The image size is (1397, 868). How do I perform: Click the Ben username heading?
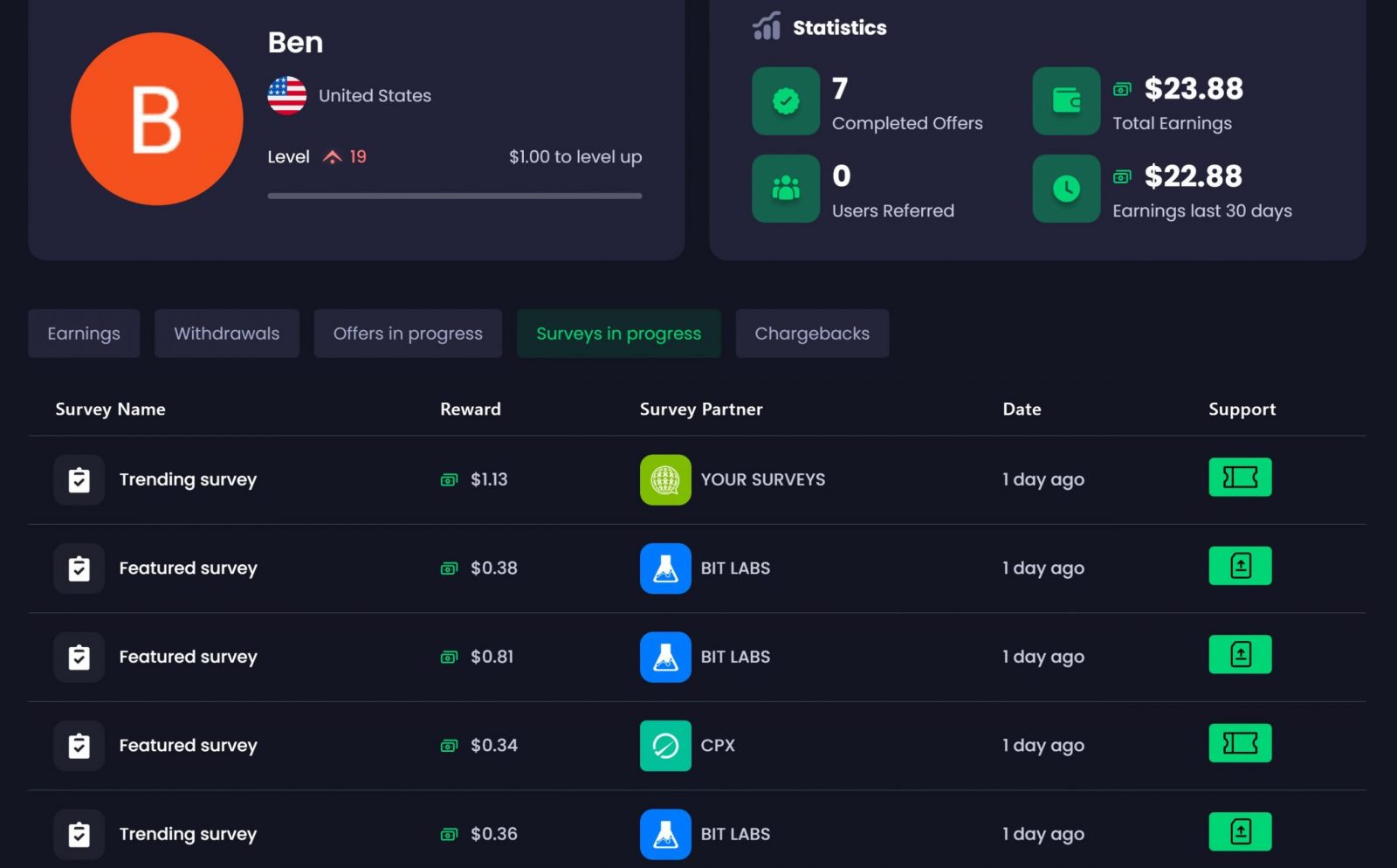point(295,42)
